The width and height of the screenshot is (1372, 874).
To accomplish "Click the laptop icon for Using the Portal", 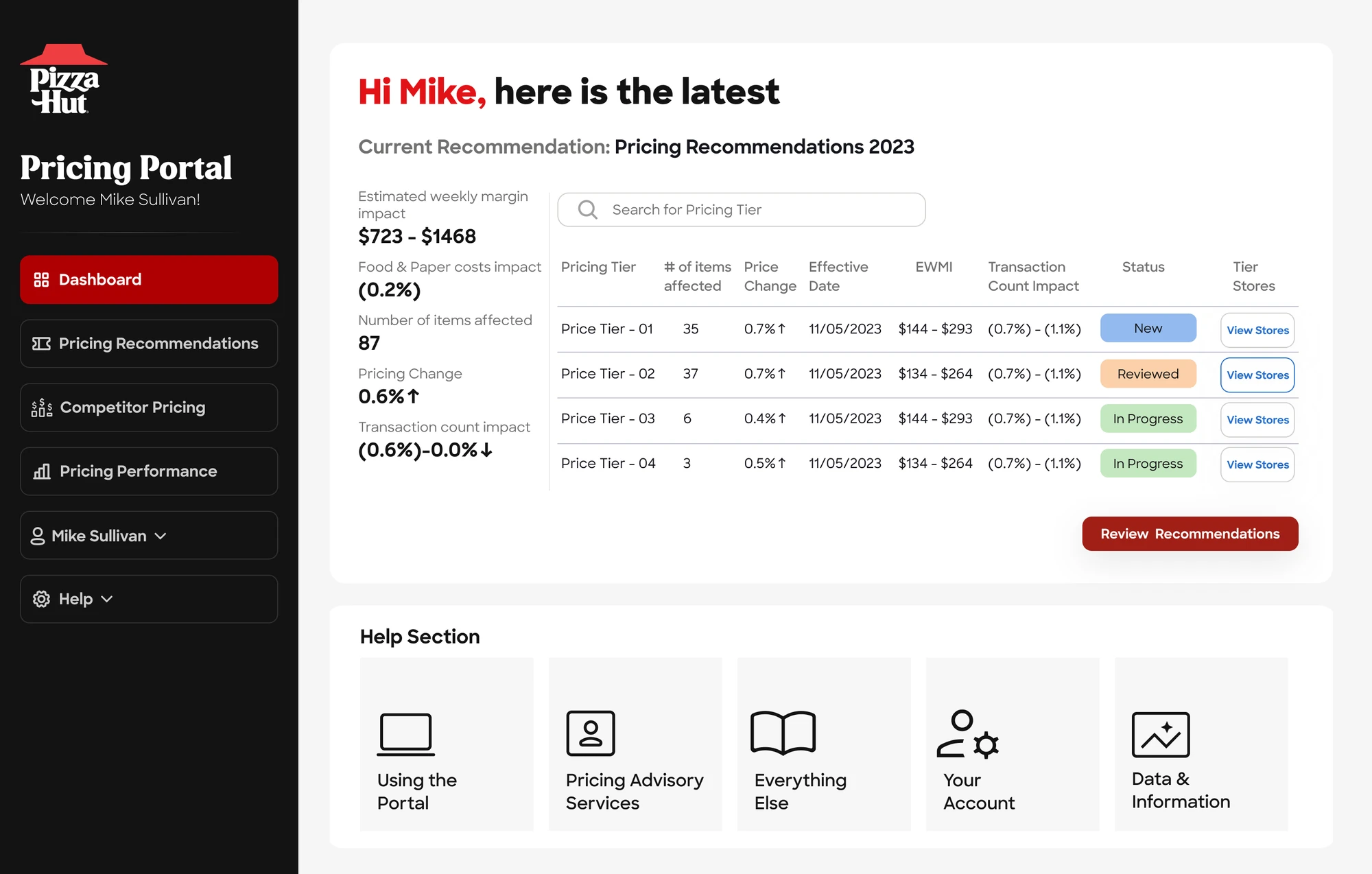I will pos(405,734).
